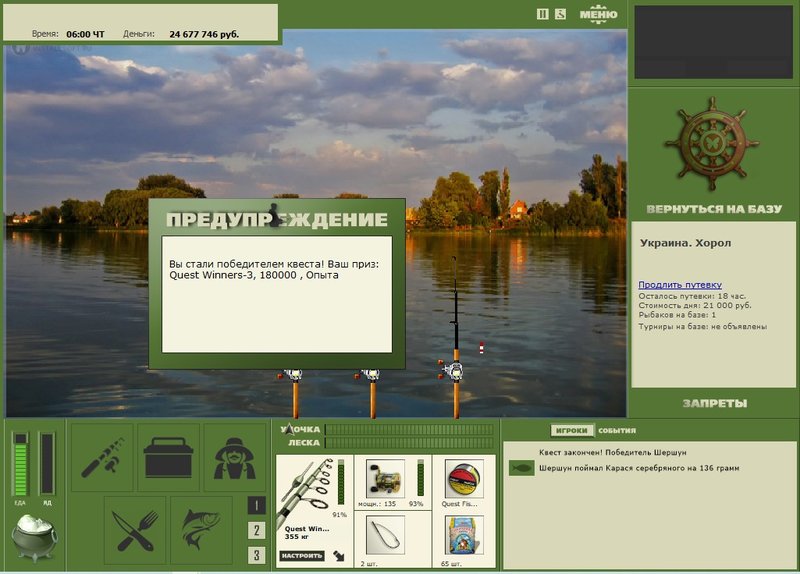Click the Продлить путевку link
Screen dimensions: 800x574
pos(680,285)
